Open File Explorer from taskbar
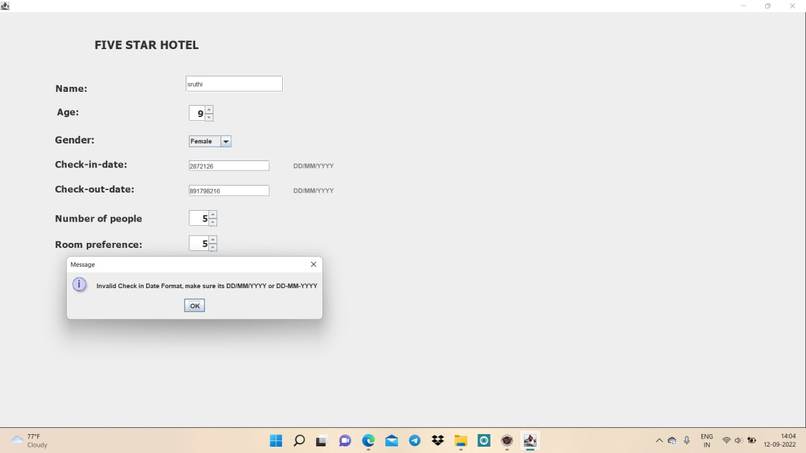The width and height of the screenshot is (806, 453). (x=461, y=441)
